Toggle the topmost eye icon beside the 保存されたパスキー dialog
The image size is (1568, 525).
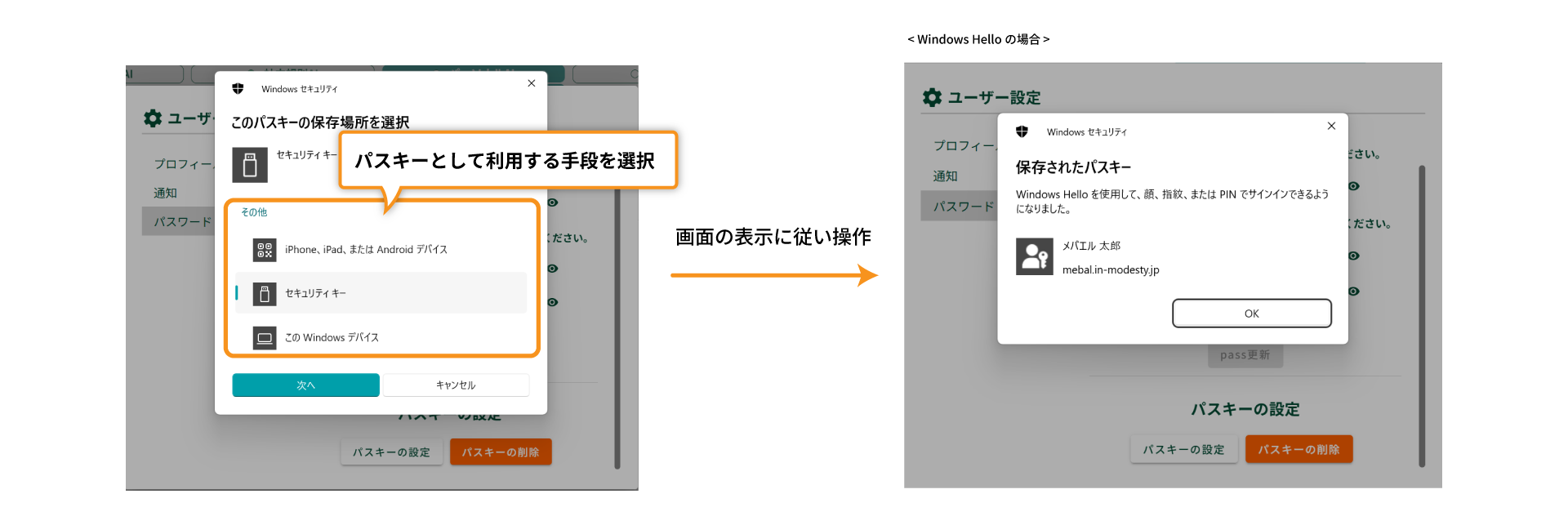click(1353, 186)
